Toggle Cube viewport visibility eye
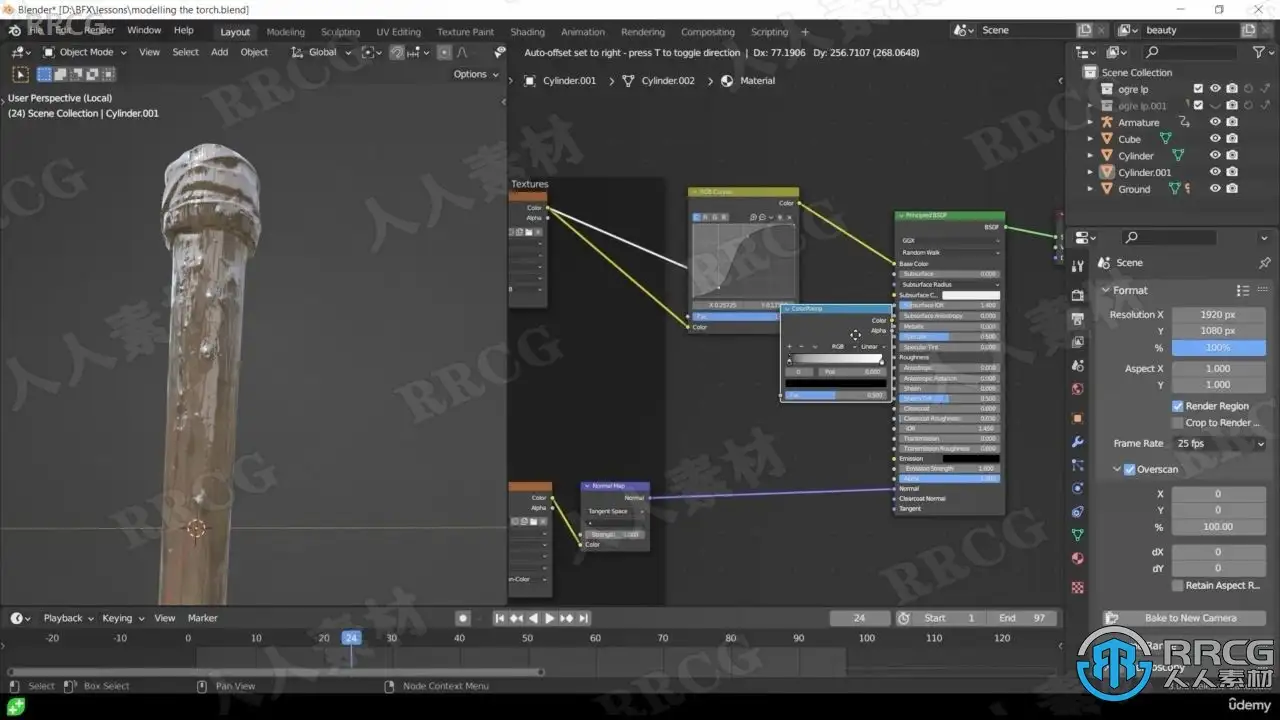This screenshot has height=720, width=1280. (1215, 139)
